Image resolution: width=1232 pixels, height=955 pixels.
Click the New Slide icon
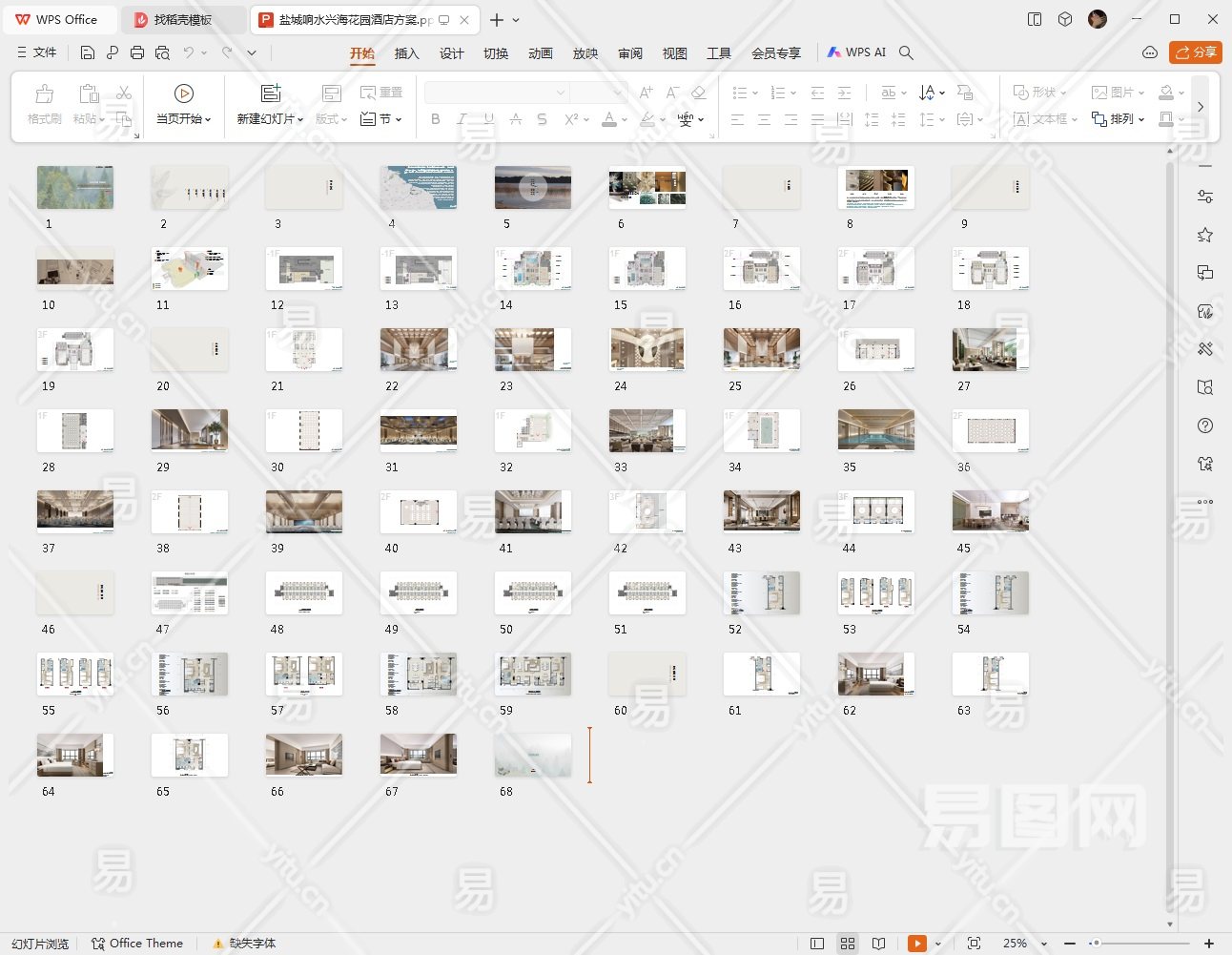click(x=271, y=93)
